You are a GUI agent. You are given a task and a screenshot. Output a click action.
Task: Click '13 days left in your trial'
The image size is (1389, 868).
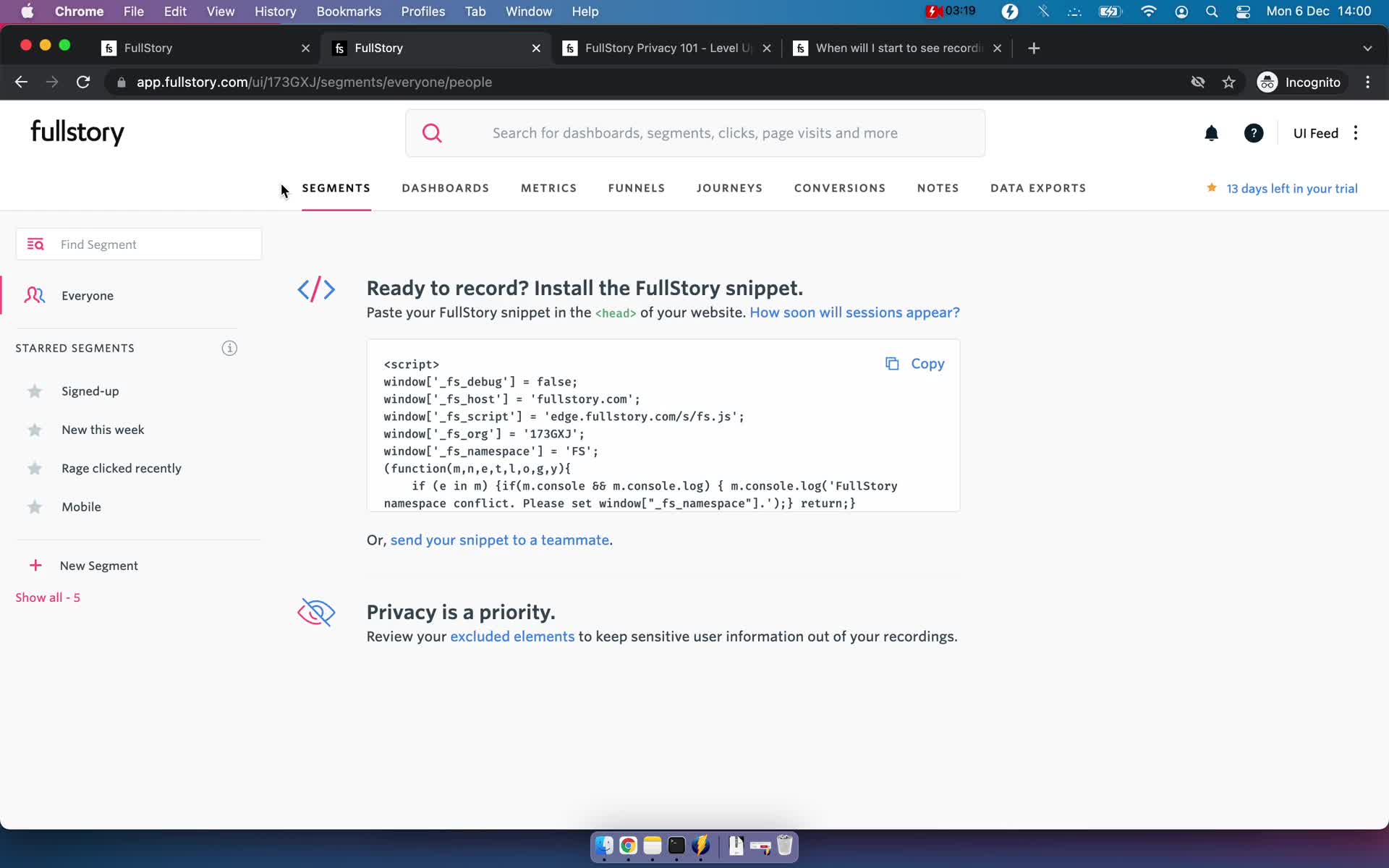1292,189
